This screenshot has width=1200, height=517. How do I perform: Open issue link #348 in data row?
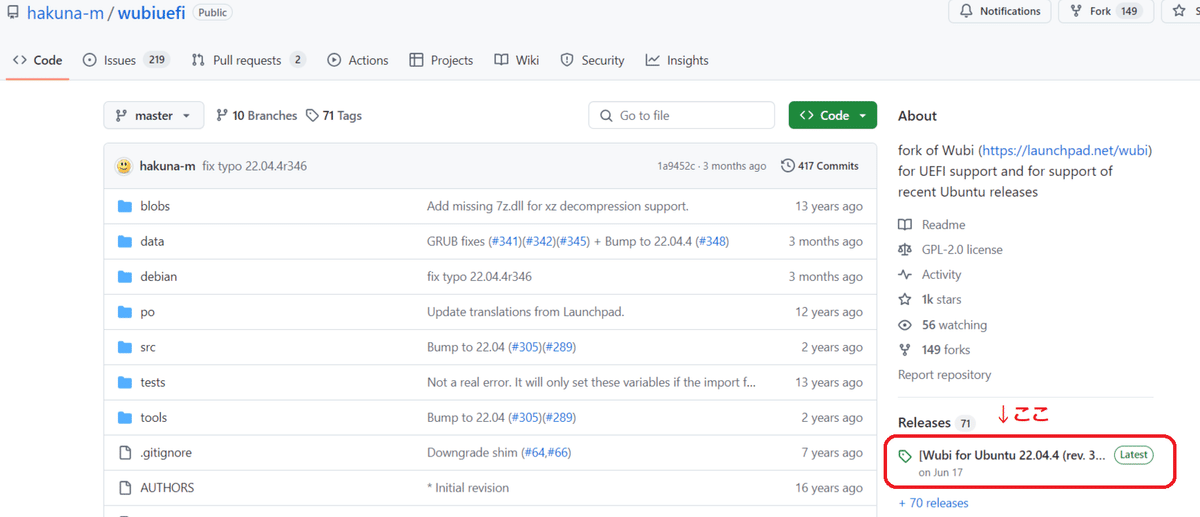pos(711,241)
